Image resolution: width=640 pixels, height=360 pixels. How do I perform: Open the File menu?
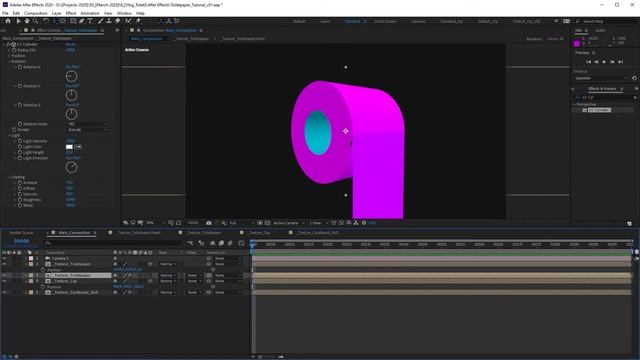(5, 13)
